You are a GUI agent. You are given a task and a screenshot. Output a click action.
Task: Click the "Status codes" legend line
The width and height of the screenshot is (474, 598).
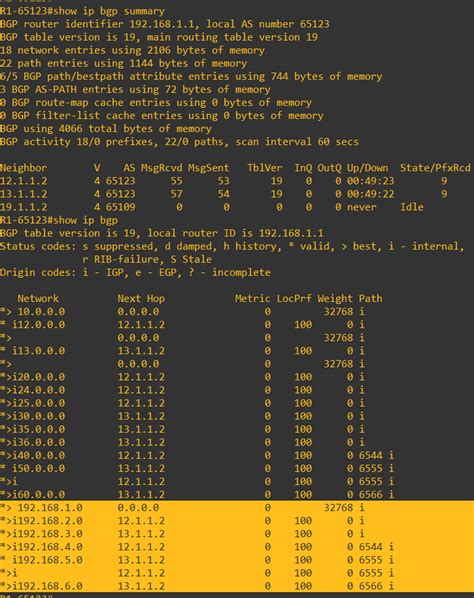click(x=232, y=246)
